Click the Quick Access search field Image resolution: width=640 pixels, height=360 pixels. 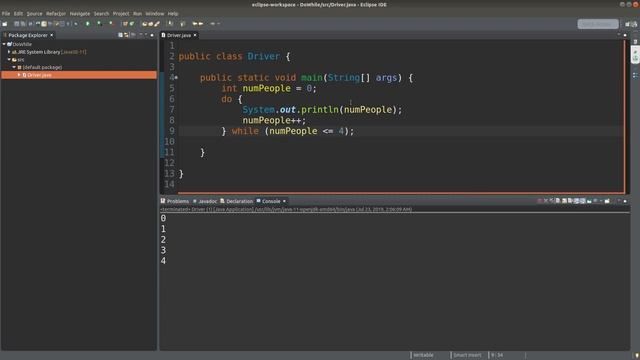598,24
